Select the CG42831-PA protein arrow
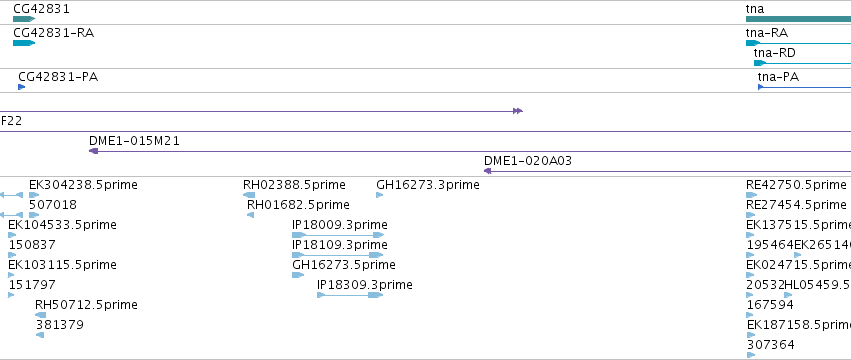Viewport: 851px width, 360px height. point(22,87)
